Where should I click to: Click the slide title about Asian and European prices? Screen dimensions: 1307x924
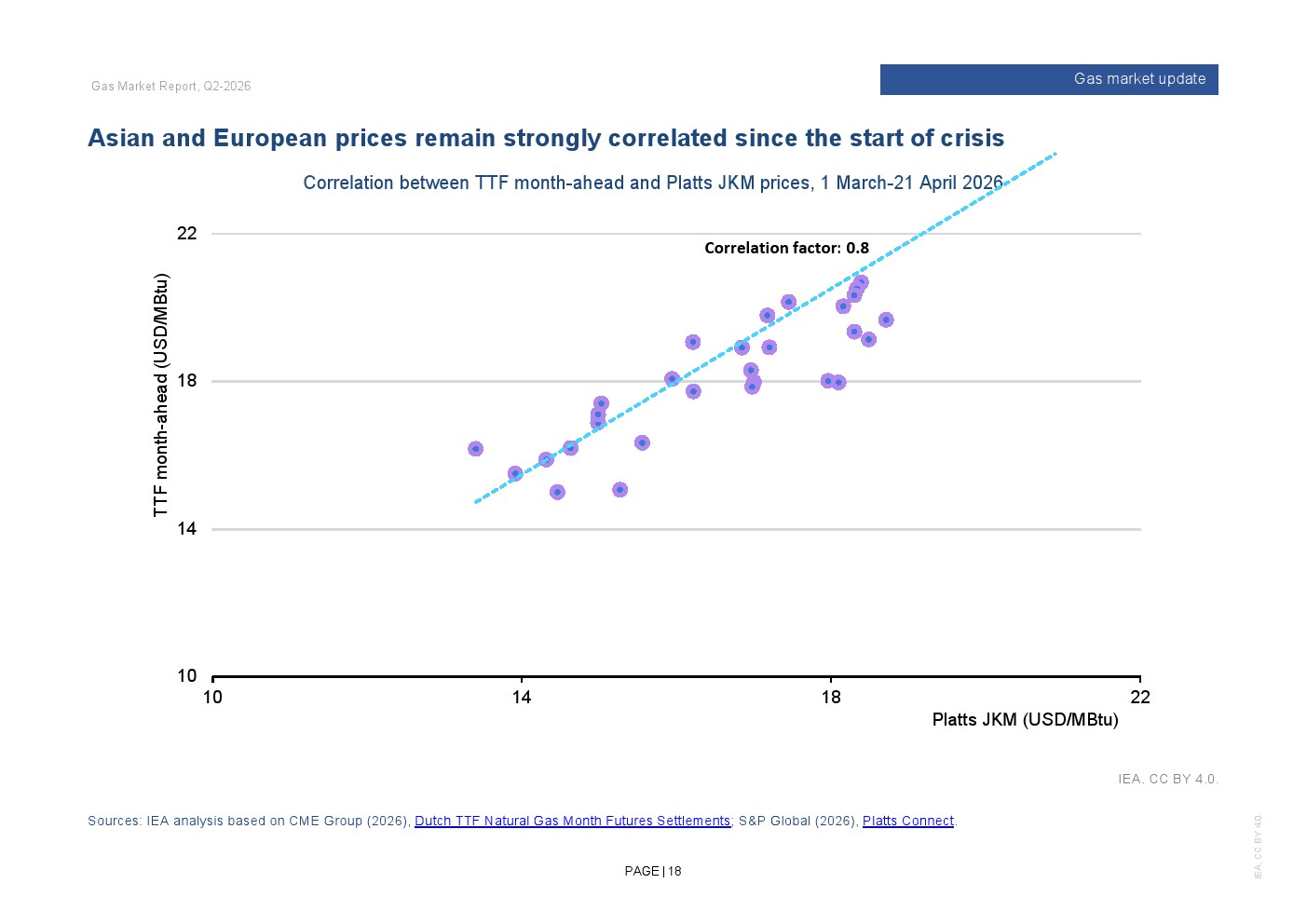click(546, 138)
